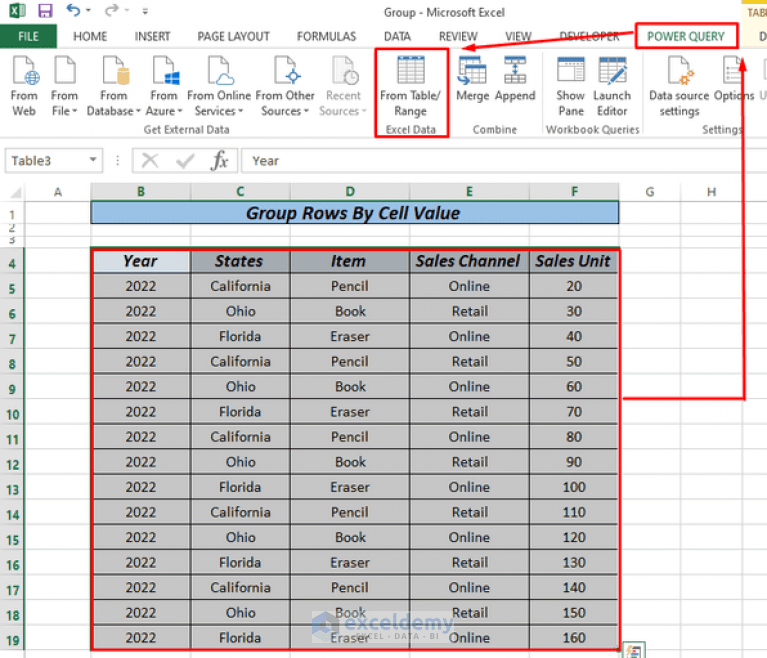
Task: Confirm entry with the checkmark
Action: pyautogui.click(x=185, y=160)
